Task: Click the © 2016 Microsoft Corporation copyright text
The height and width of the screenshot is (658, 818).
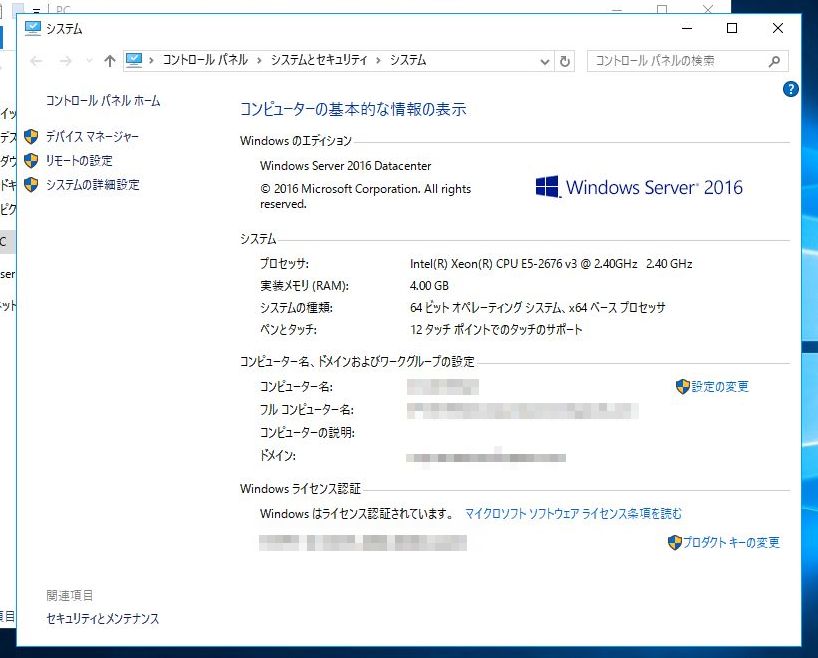Action: [365, 196]
